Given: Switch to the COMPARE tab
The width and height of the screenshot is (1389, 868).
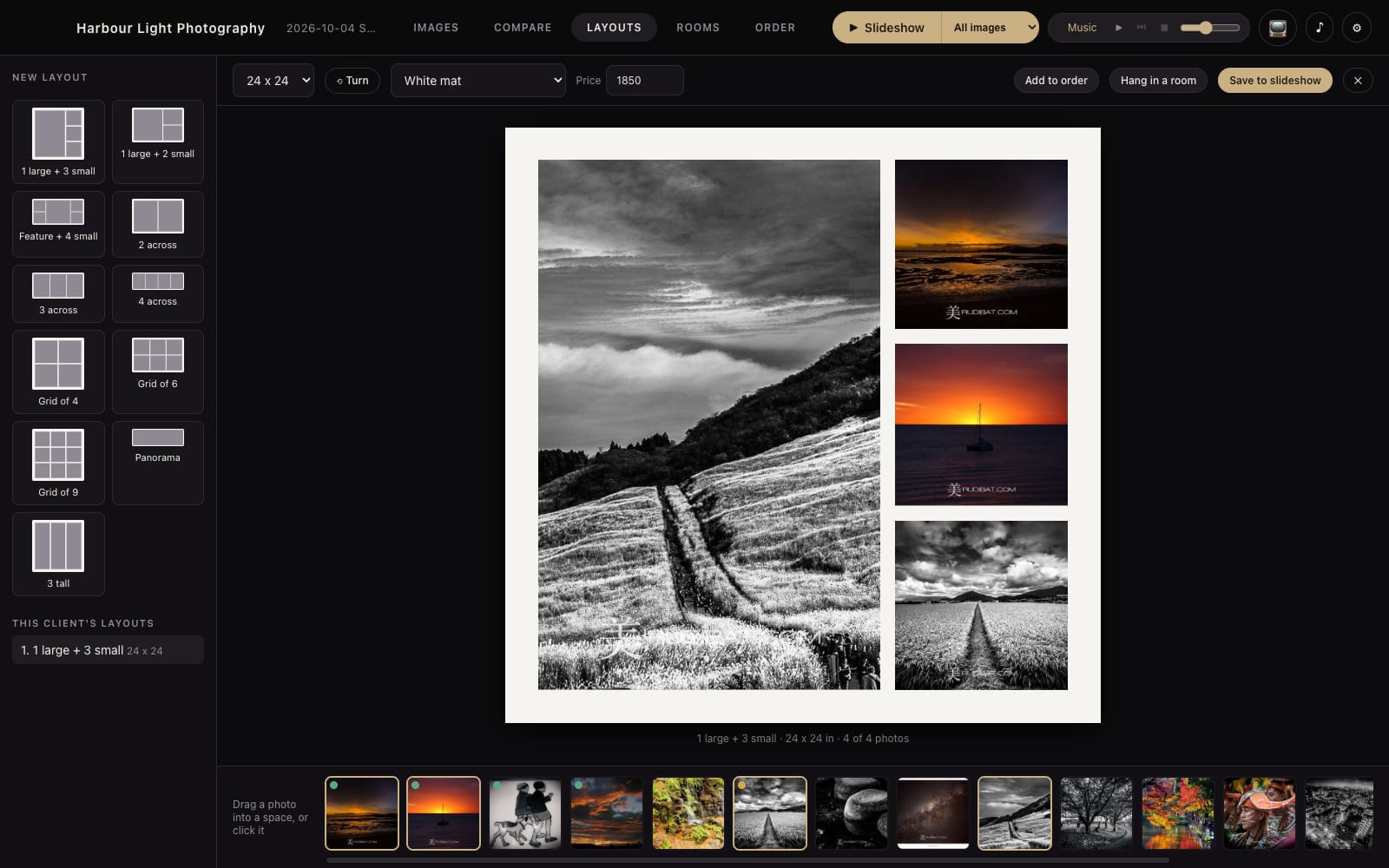Looking at the screenshot, I should (523, 28).
